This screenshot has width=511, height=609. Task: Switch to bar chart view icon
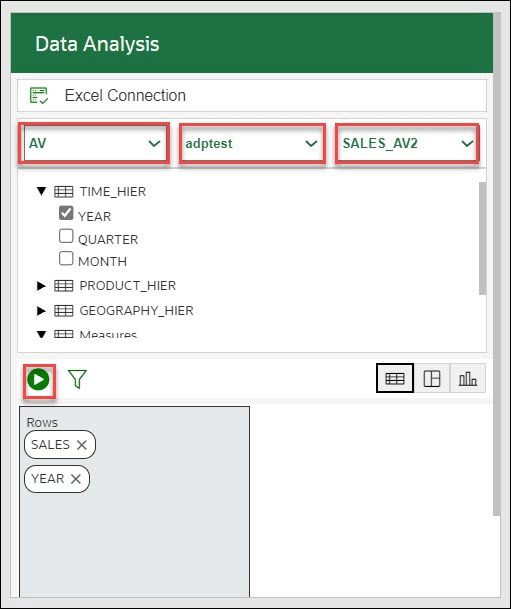click(x=468, y=378)
